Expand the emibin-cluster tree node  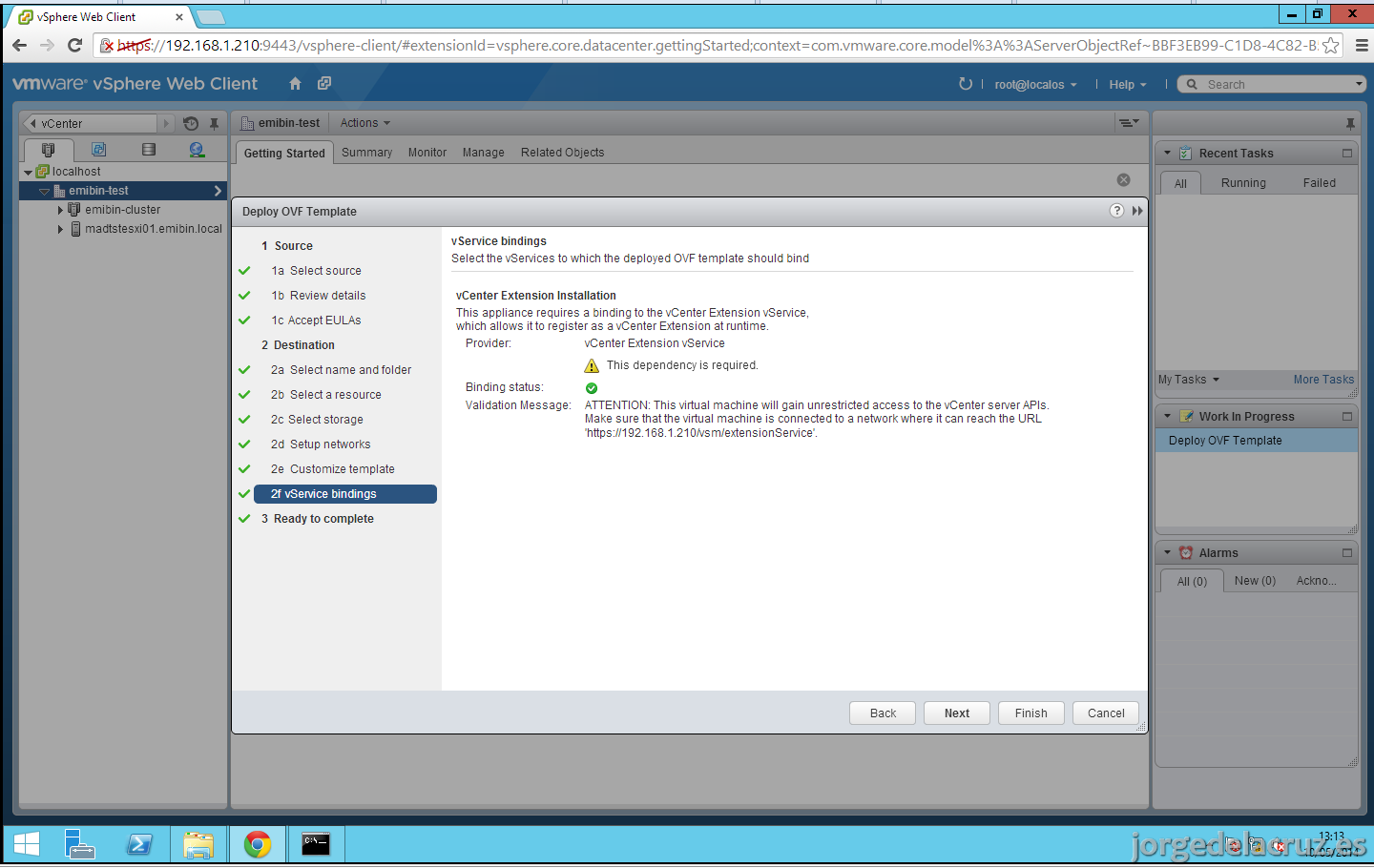(x=60, y=210)
